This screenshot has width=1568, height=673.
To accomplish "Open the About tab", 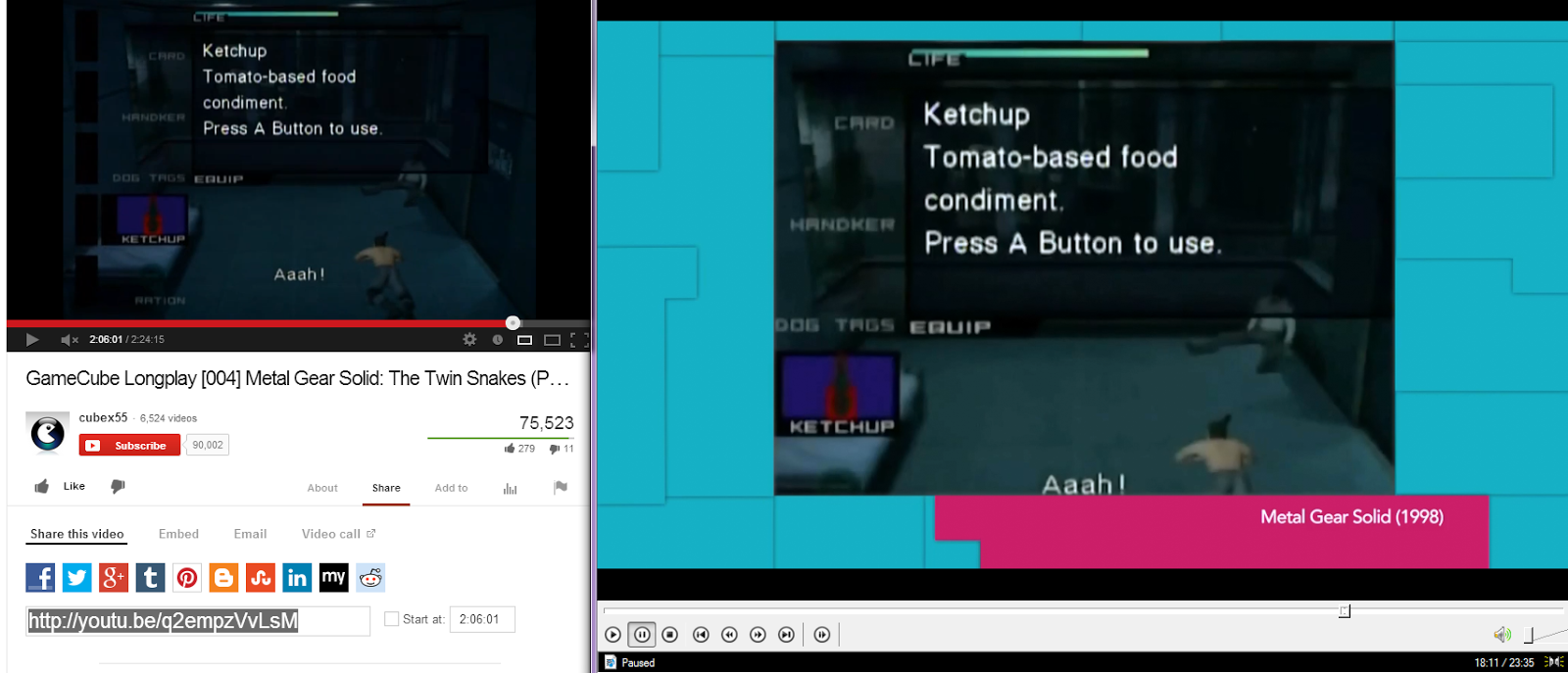I will (x=321, y=488).
